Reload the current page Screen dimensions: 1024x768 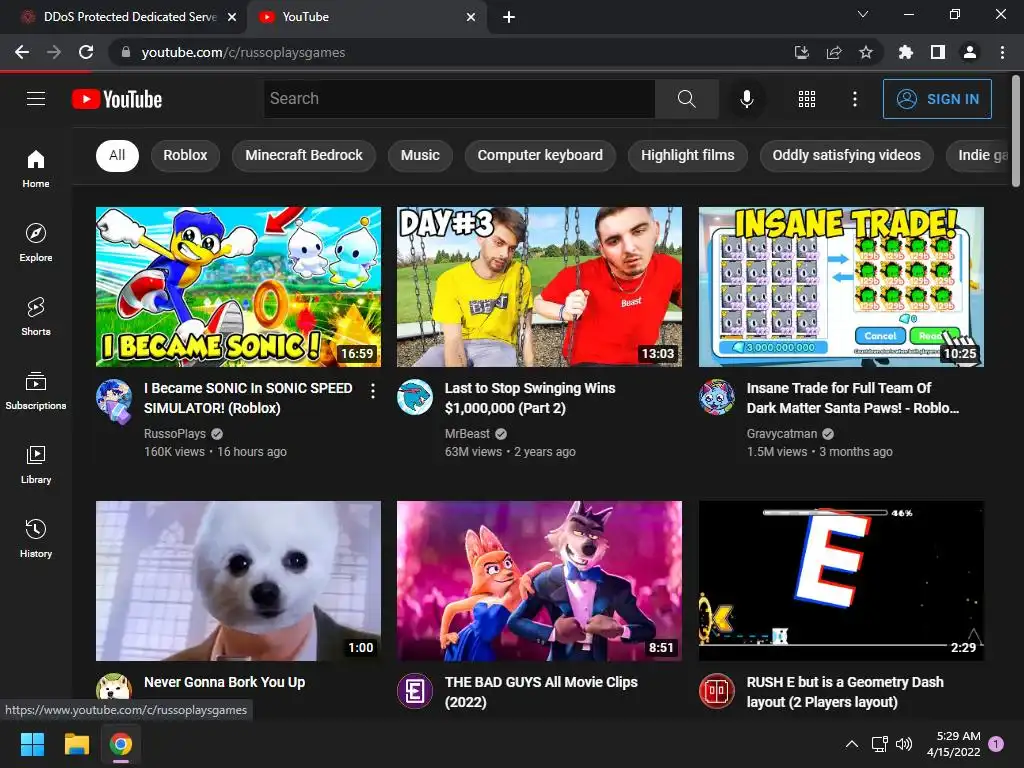pos(86,52)
